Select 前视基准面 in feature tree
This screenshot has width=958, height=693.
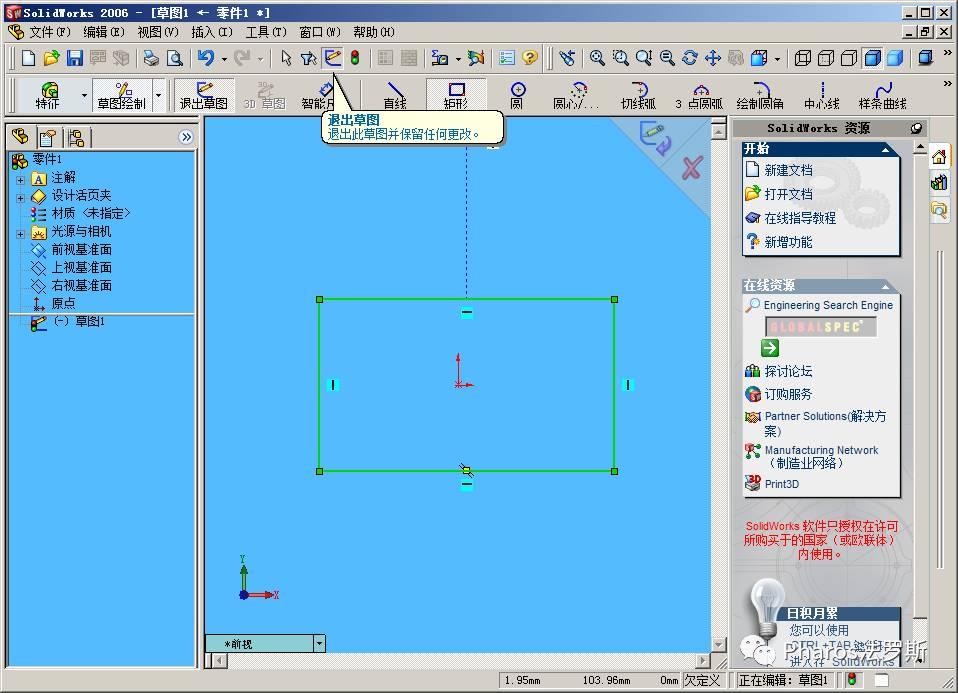81,249
